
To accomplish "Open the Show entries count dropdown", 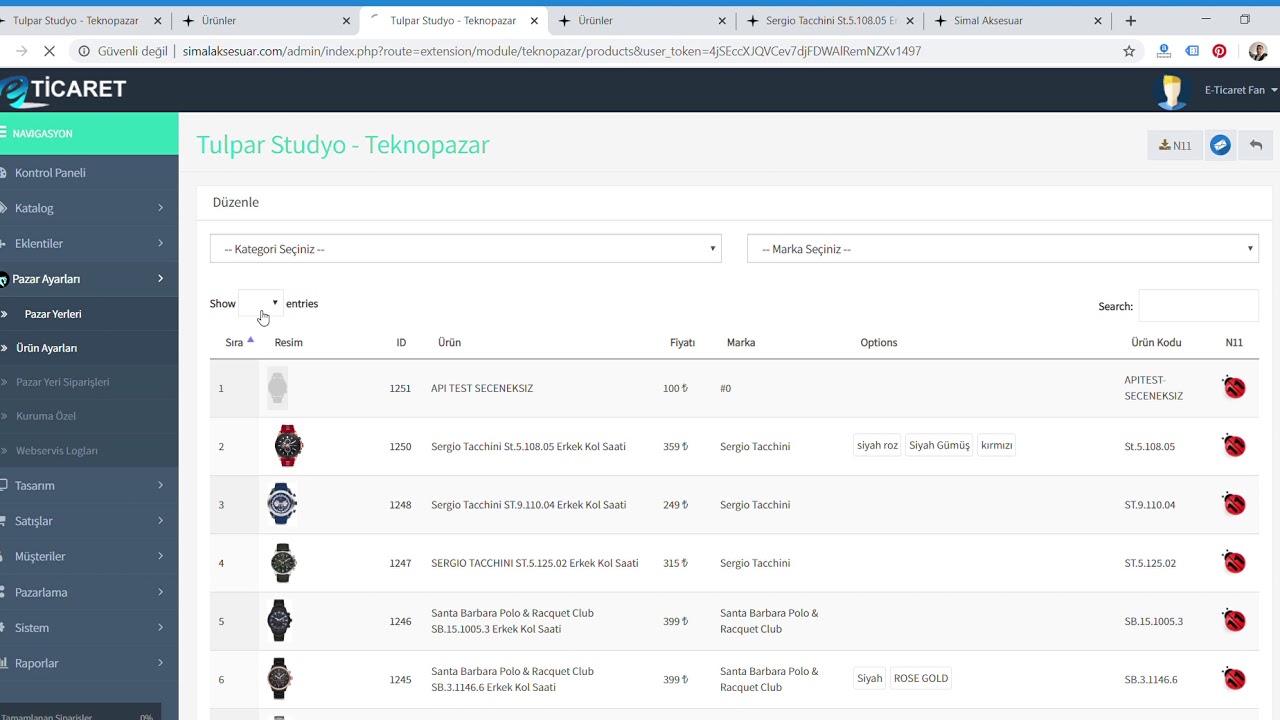I will click(261, 303).
